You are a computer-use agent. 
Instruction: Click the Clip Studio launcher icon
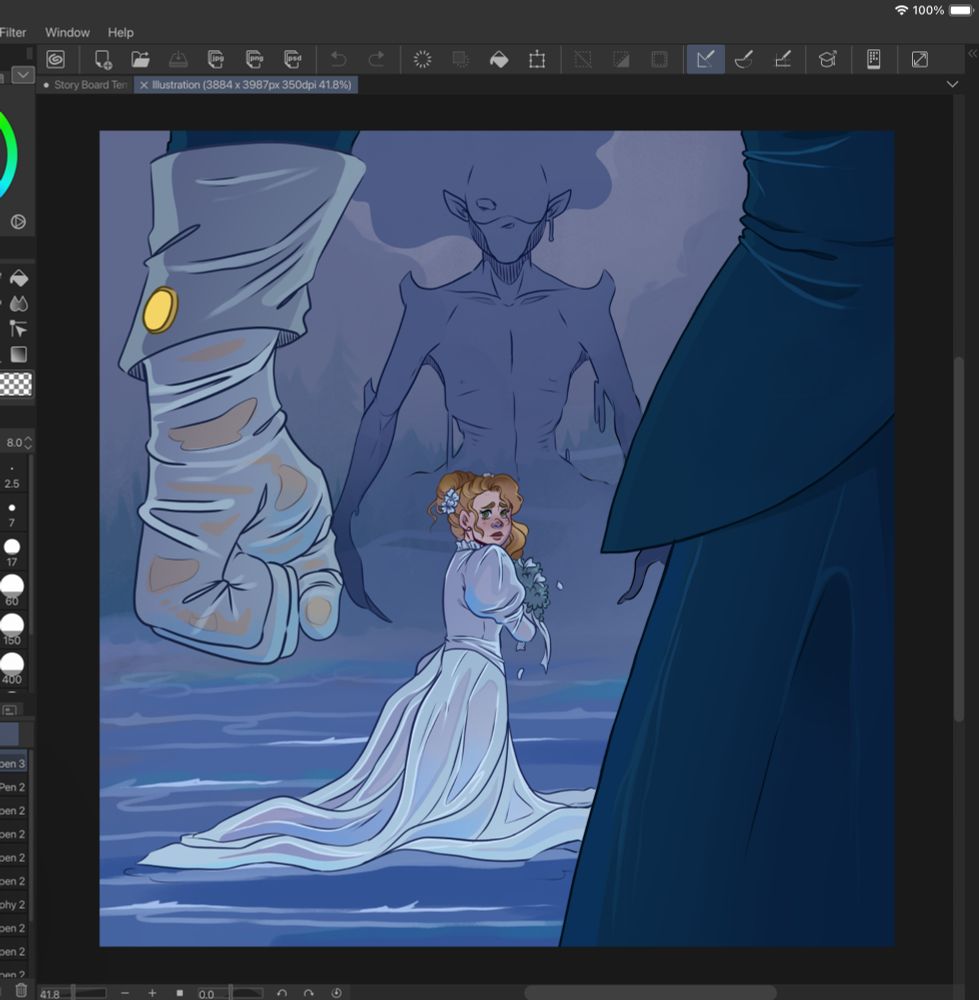pyautogui.click(x=55, y=60)
